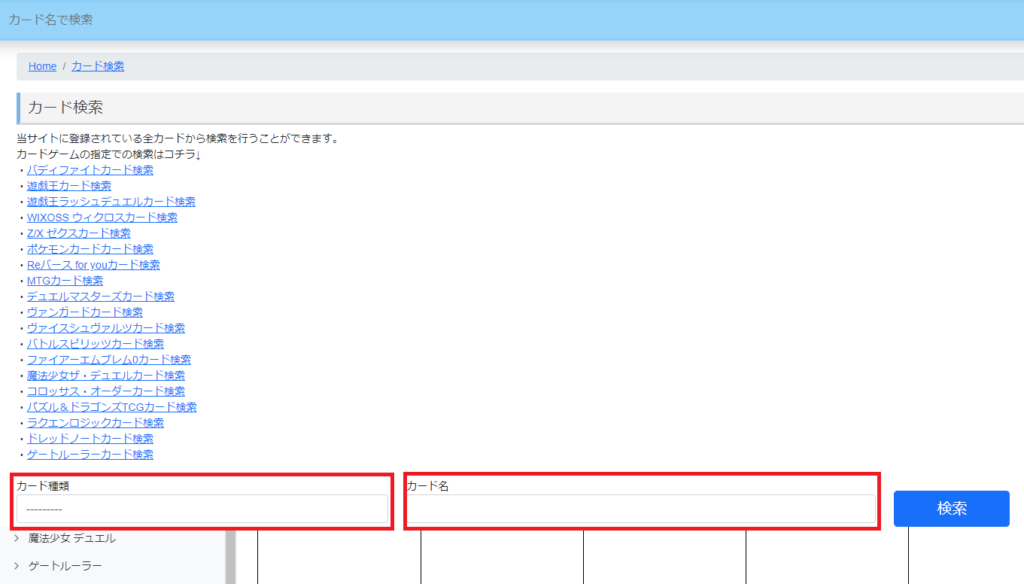
Task: Click the sidebar vertical scrollbar
Action: tap(231, 556)
